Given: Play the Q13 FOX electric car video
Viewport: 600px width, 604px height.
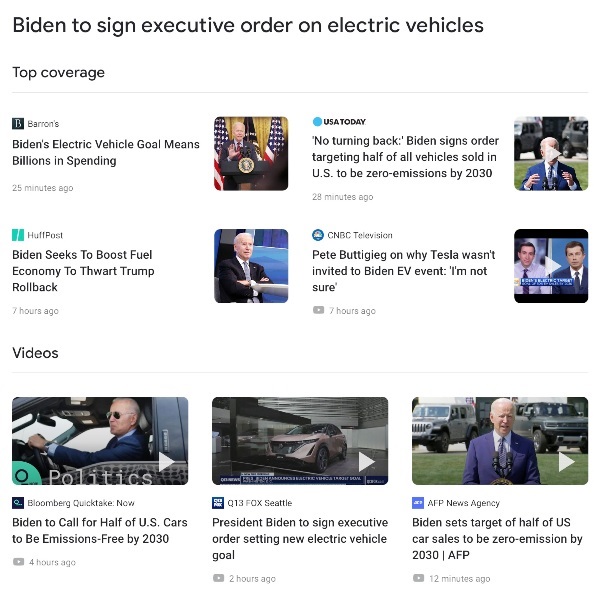Looking at the screenshot, I should click(x=300, y=441).
